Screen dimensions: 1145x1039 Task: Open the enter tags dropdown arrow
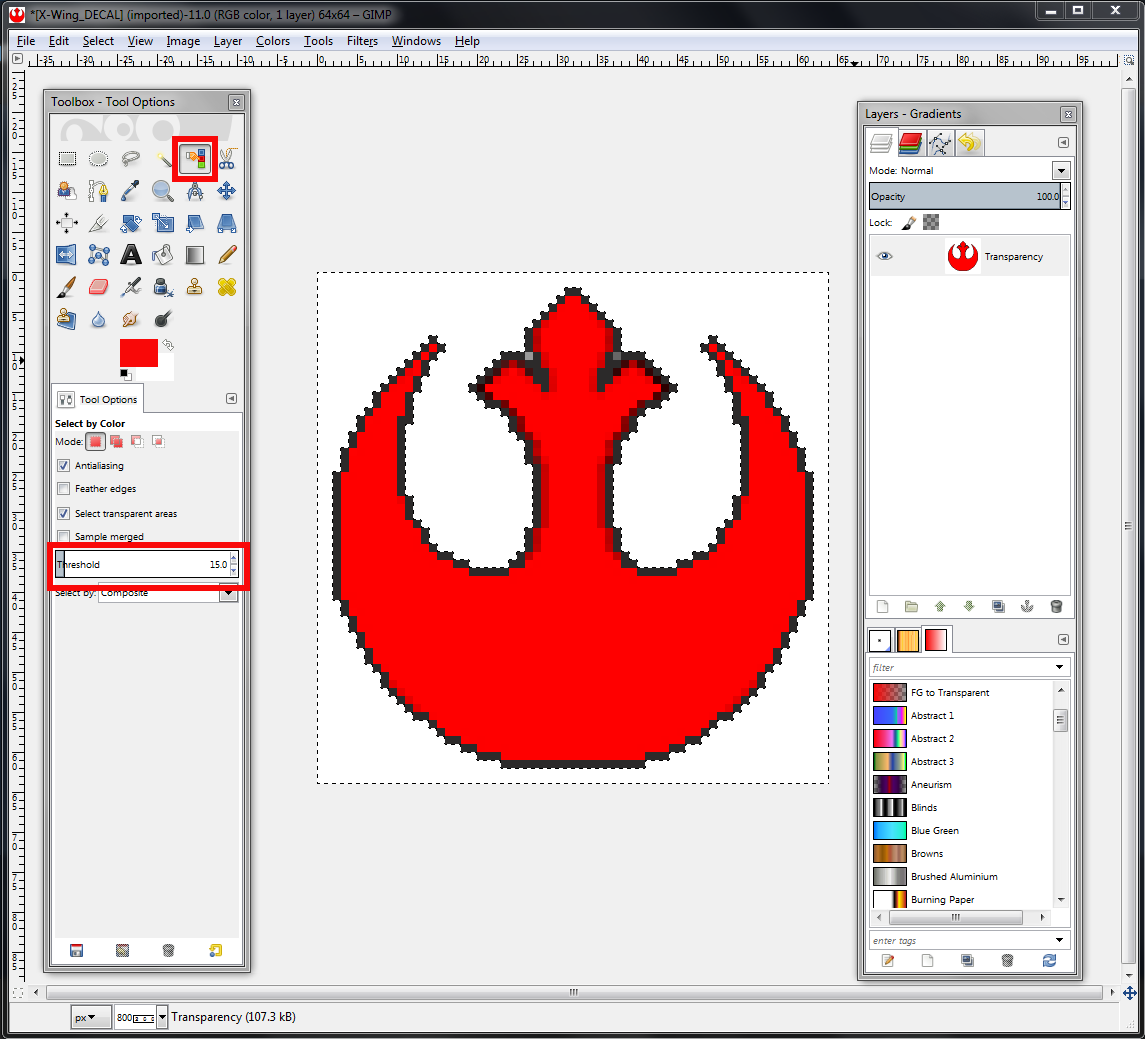point(1060,940)
